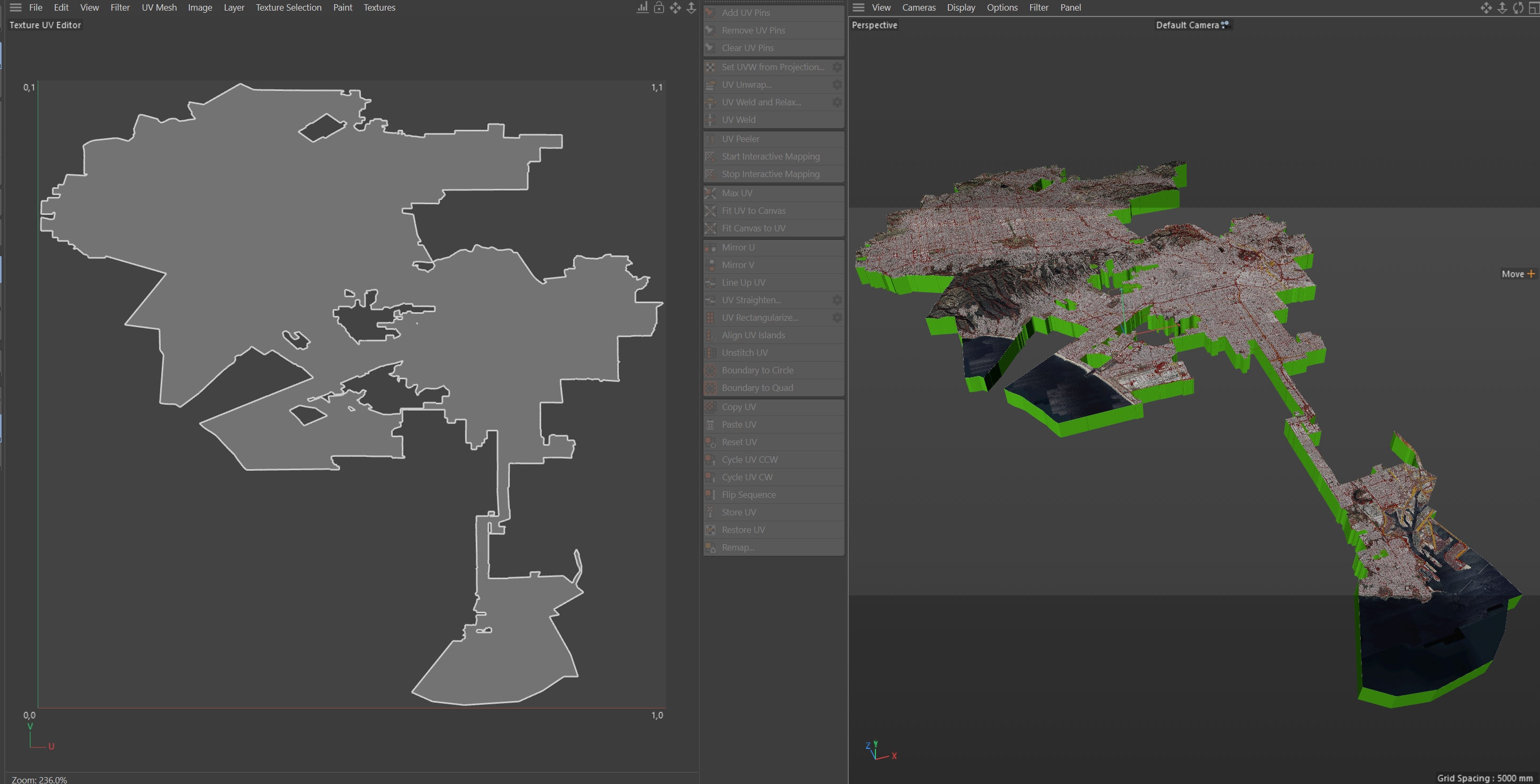Open the UV Unwrap settings gear
The image size is (1540, 784).
pyautogui.click(x=837, y=85)
